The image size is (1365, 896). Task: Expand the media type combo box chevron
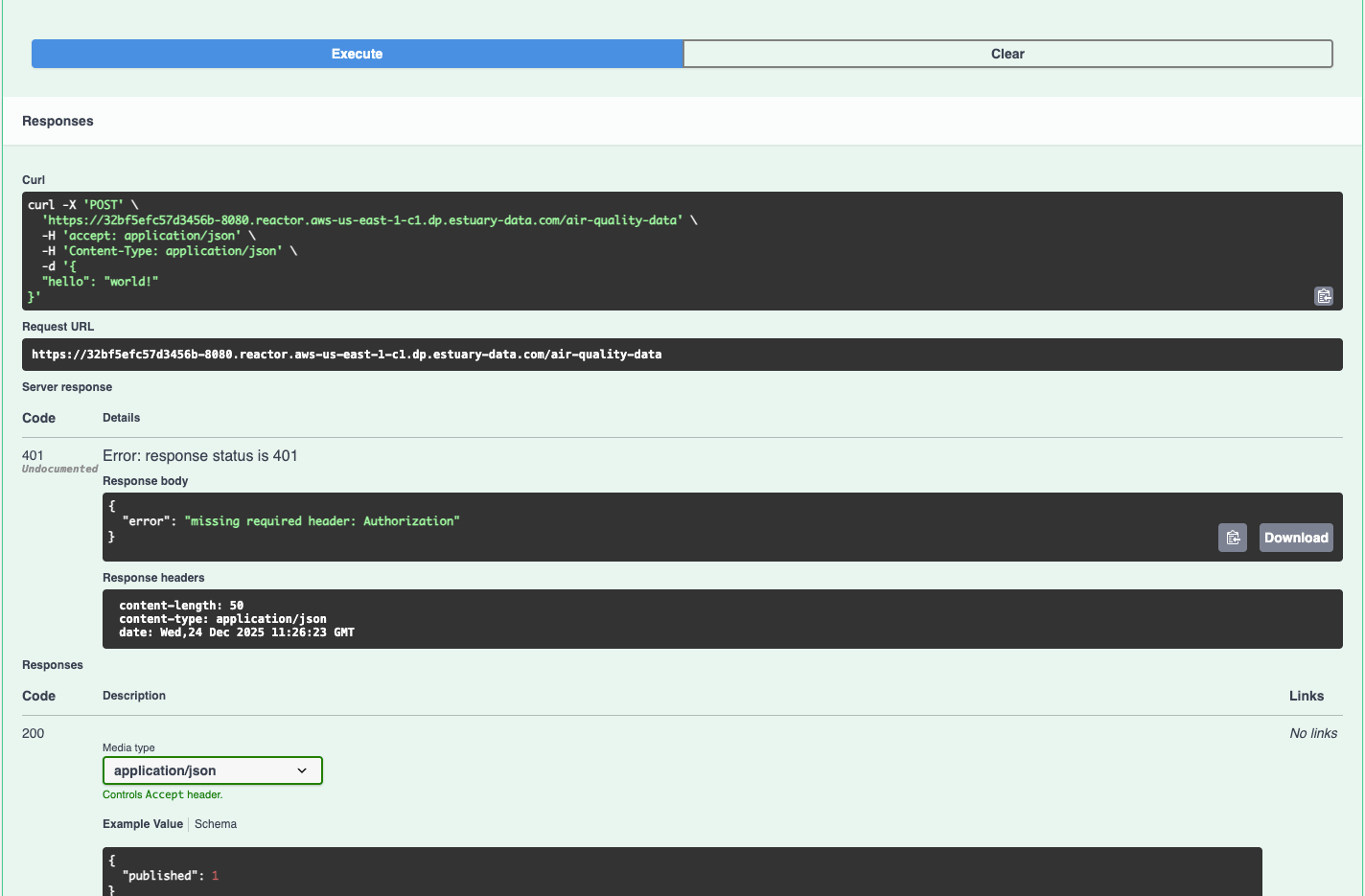304,770
